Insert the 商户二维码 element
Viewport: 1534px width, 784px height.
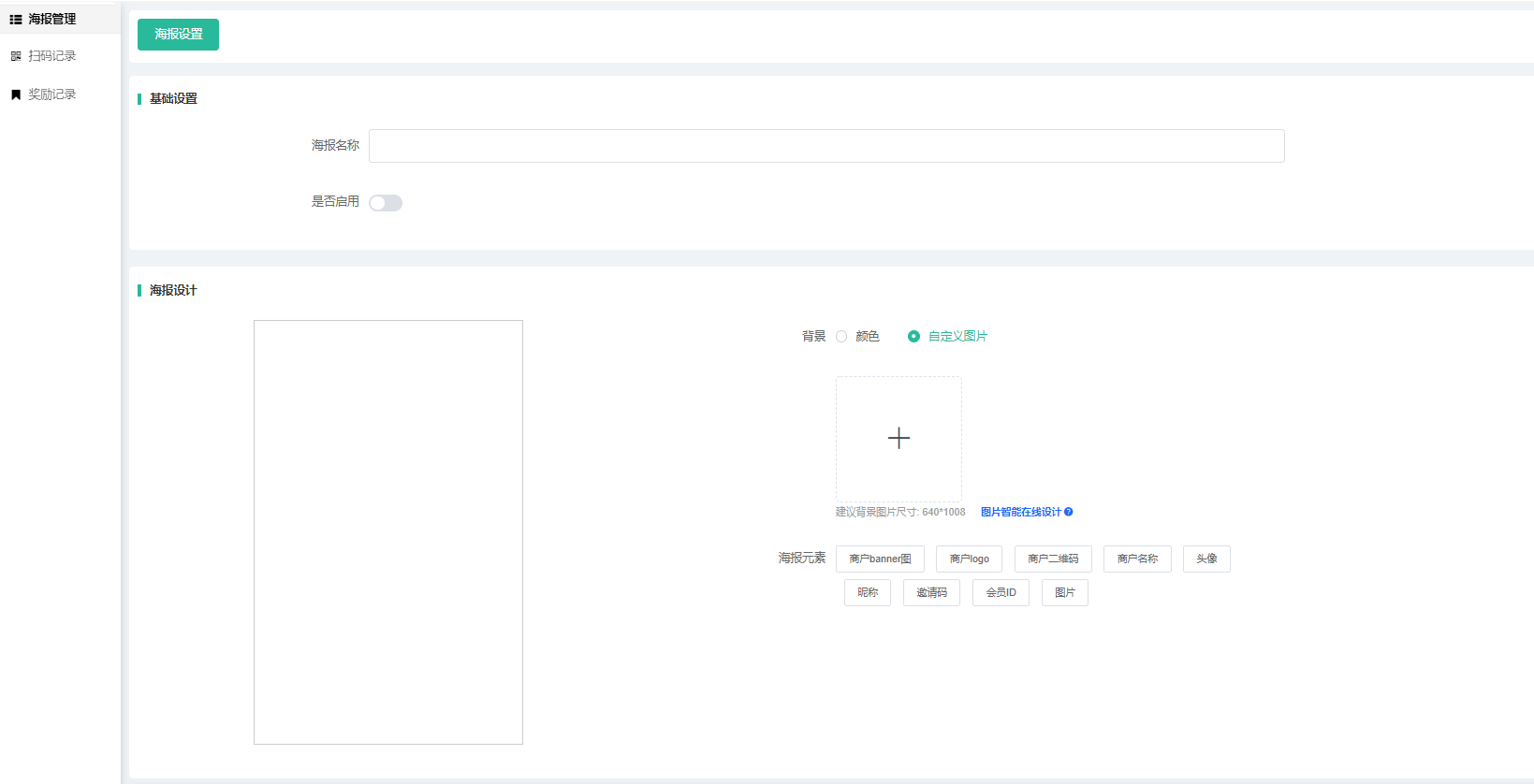click(1053, 559)
